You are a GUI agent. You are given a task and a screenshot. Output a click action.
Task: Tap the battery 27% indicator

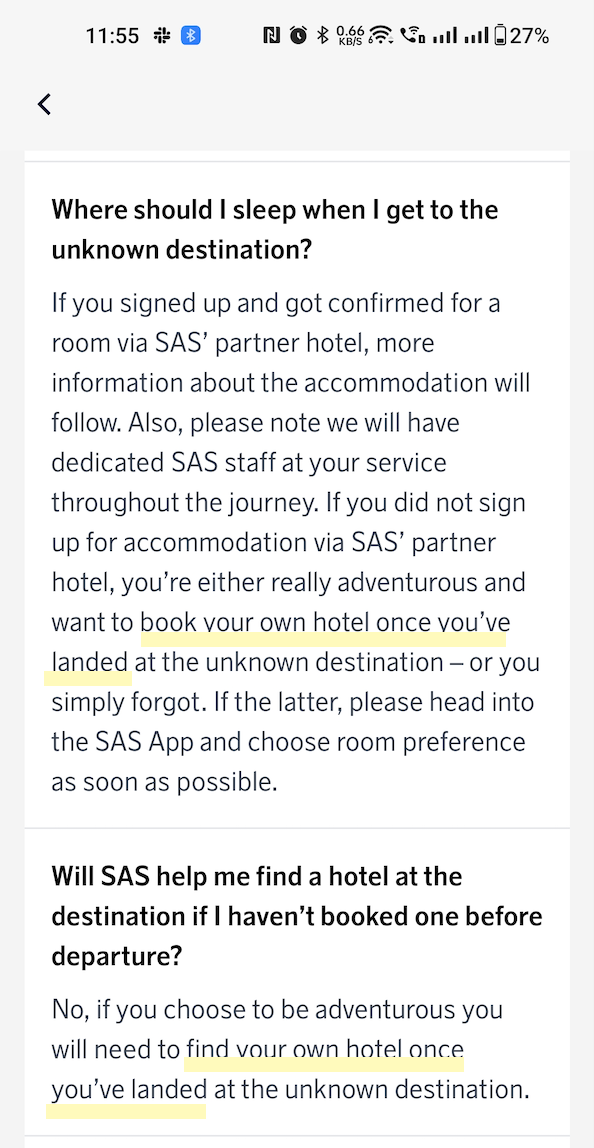pos(521,35)
